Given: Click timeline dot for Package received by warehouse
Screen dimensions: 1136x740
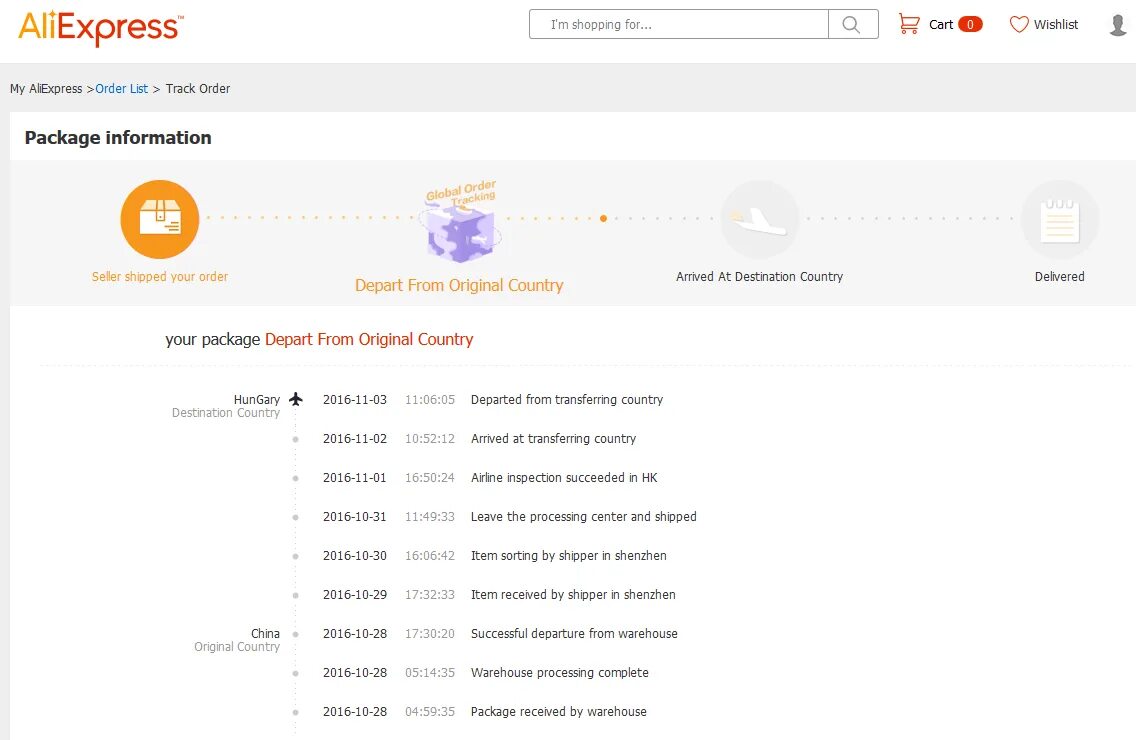Looking at the screenshot, I should tap(296, 712).
